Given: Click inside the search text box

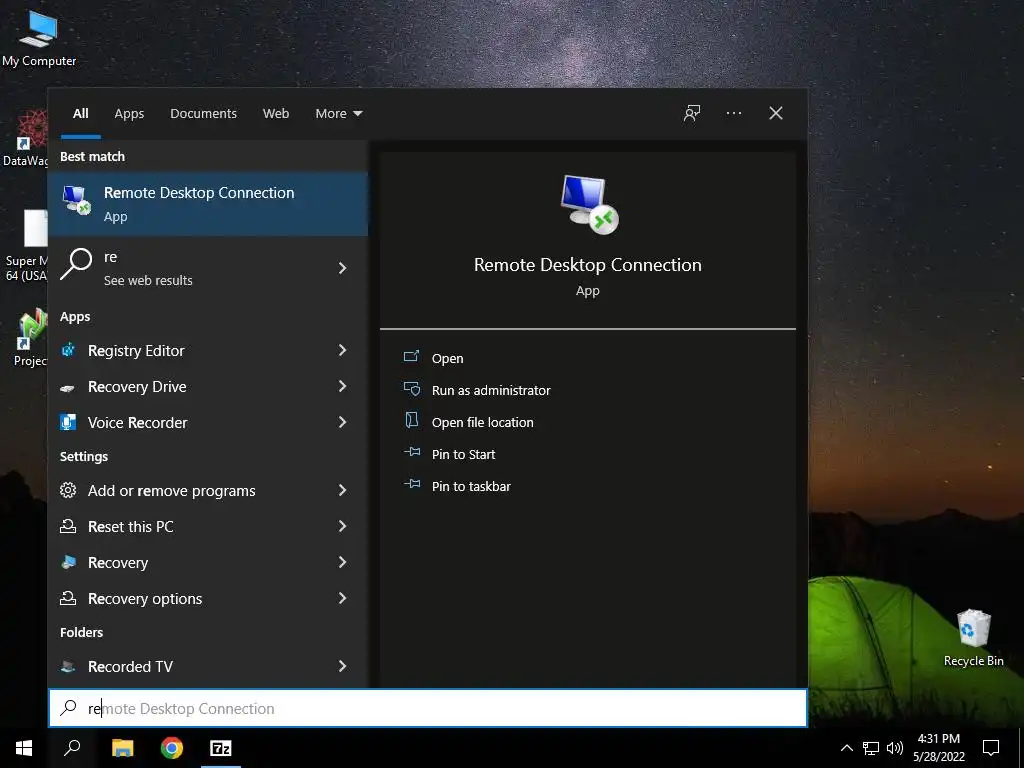Looking at the screenshot, I should click(428, 709).
